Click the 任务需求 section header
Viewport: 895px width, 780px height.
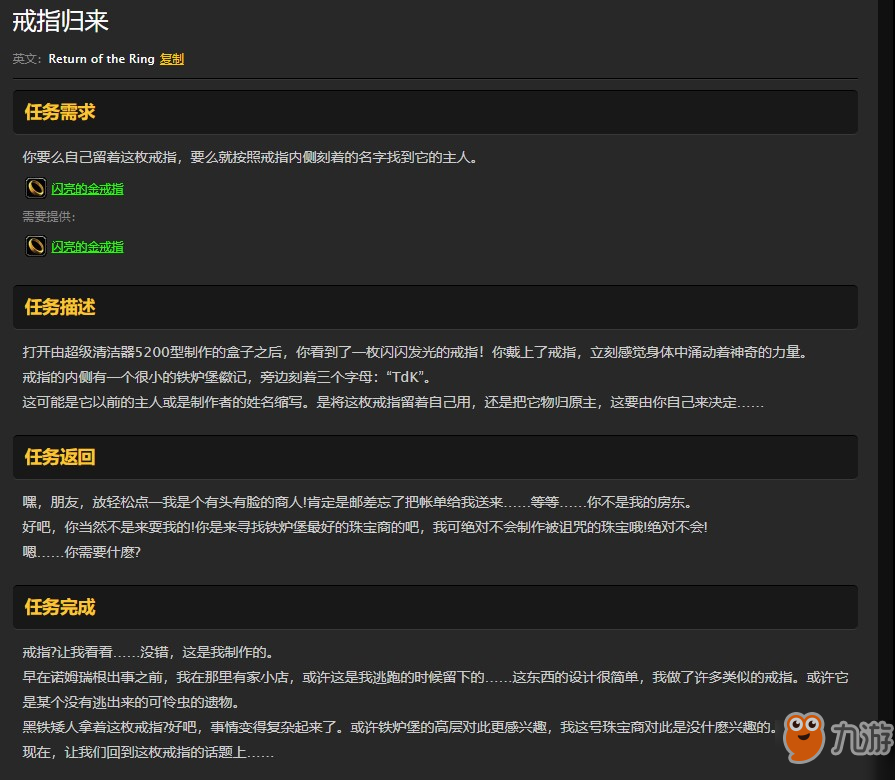point(435,112)
